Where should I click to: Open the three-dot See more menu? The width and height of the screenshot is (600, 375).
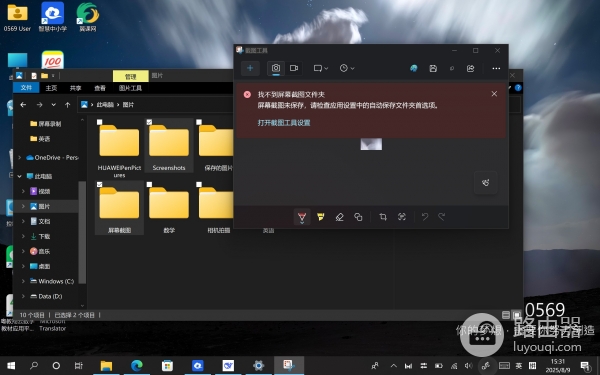tap(496, 68)
